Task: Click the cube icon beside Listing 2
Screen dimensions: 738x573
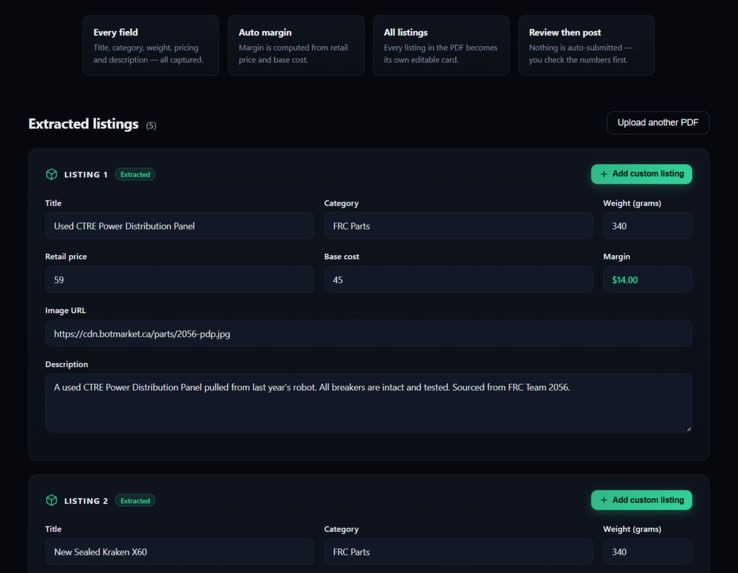Action: 51,500
